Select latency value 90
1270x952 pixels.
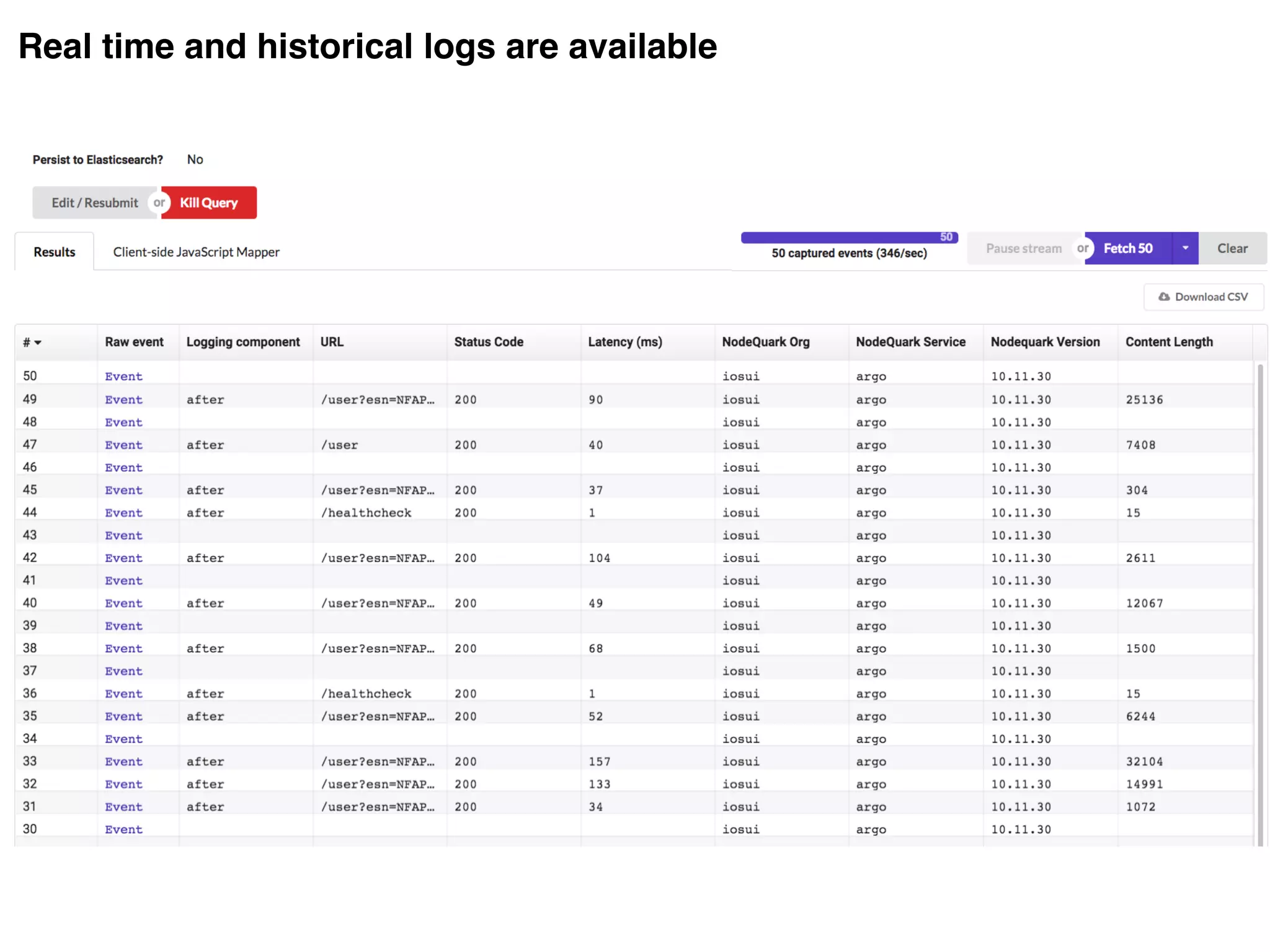(x=595, y=400)
